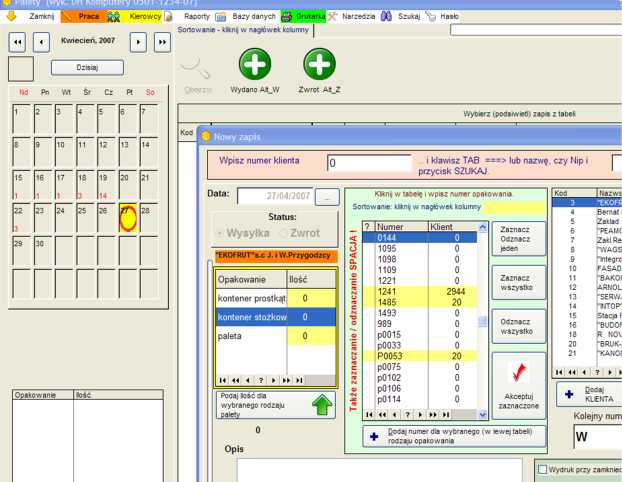Click the binoculars icon beside Szukaj

[x=386, y=16]
